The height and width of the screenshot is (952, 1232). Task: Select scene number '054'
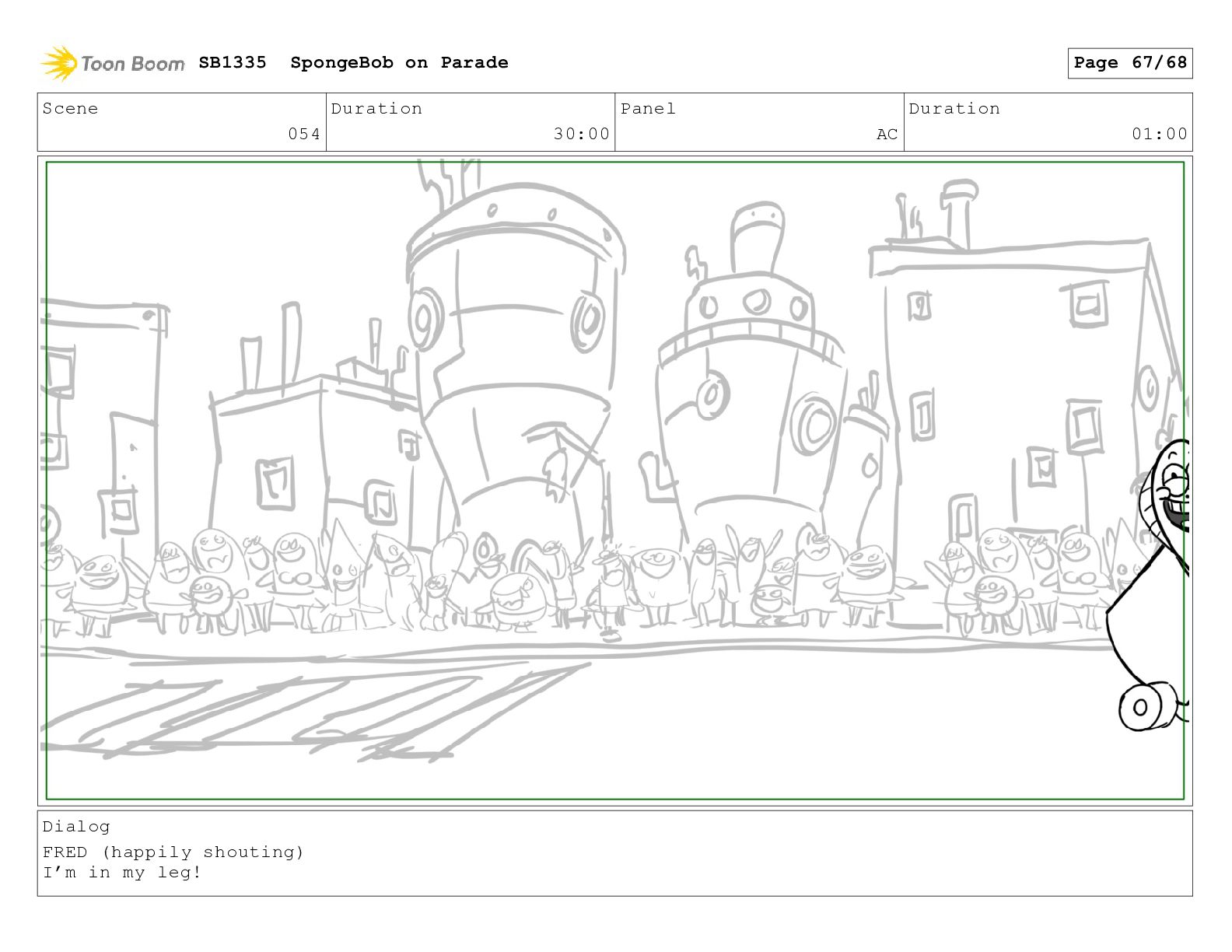pyautogui.click(x=304, y=134)
